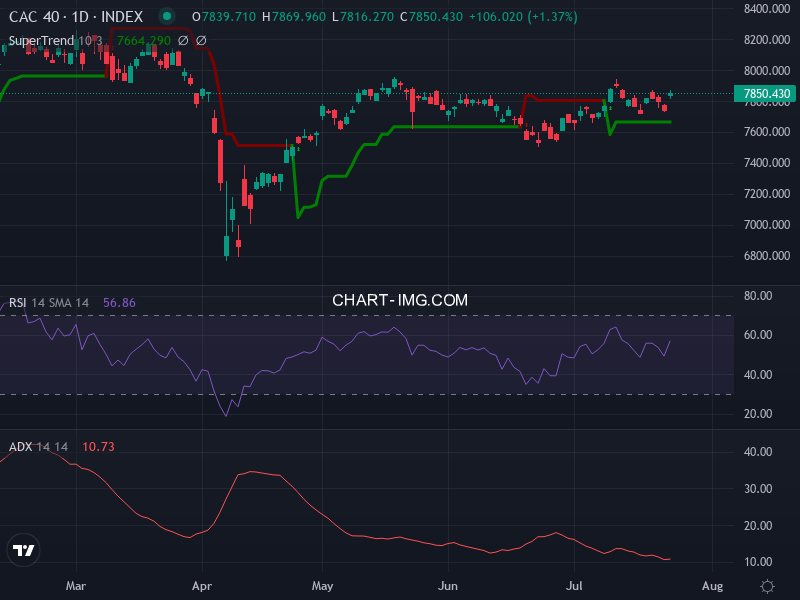Select the SuperTrend indicator label
The image size is (800, 600).
pos(41,40)
